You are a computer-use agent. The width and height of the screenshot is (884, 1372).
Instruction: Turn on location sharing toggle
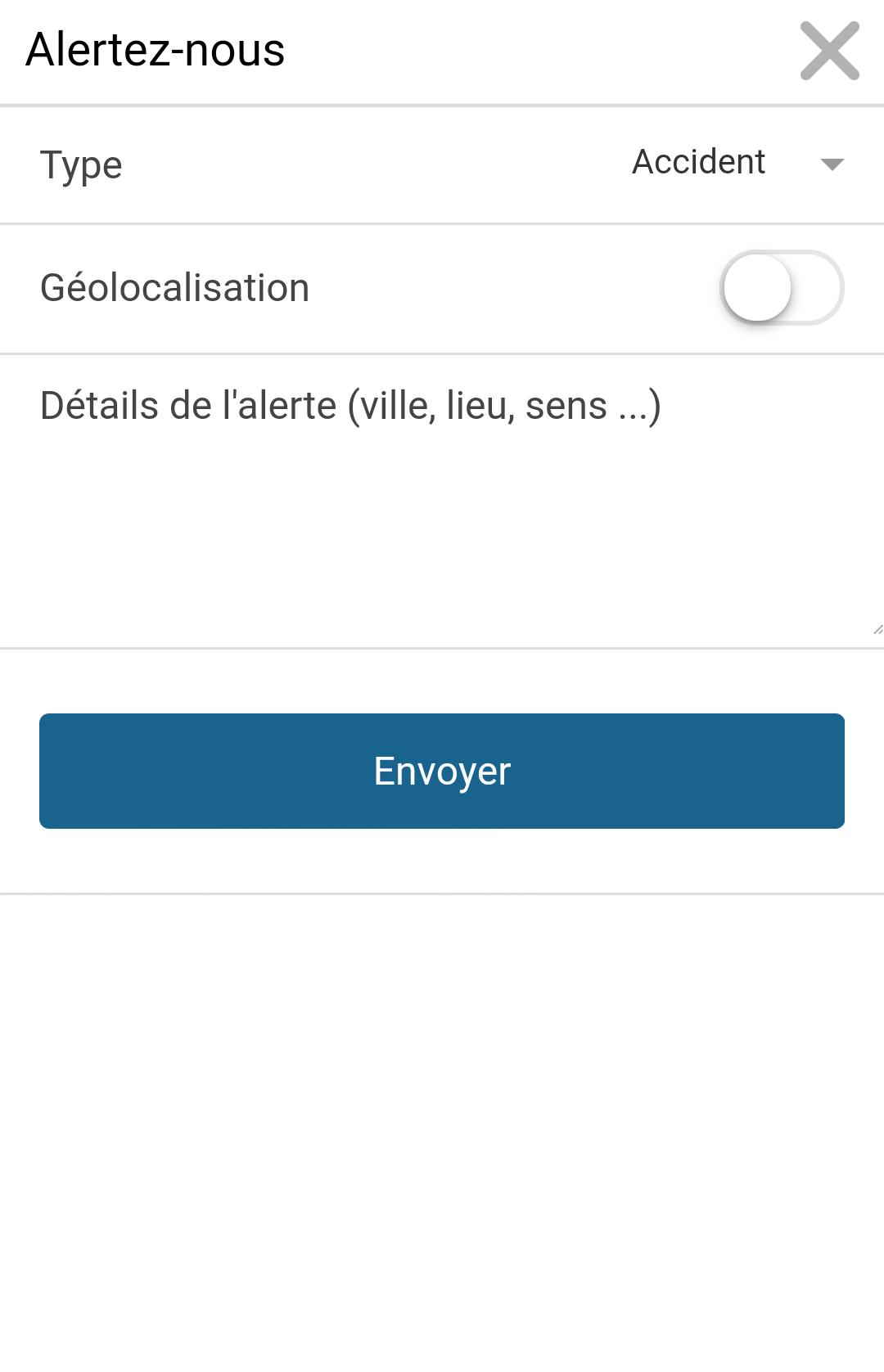coord(782,288)
